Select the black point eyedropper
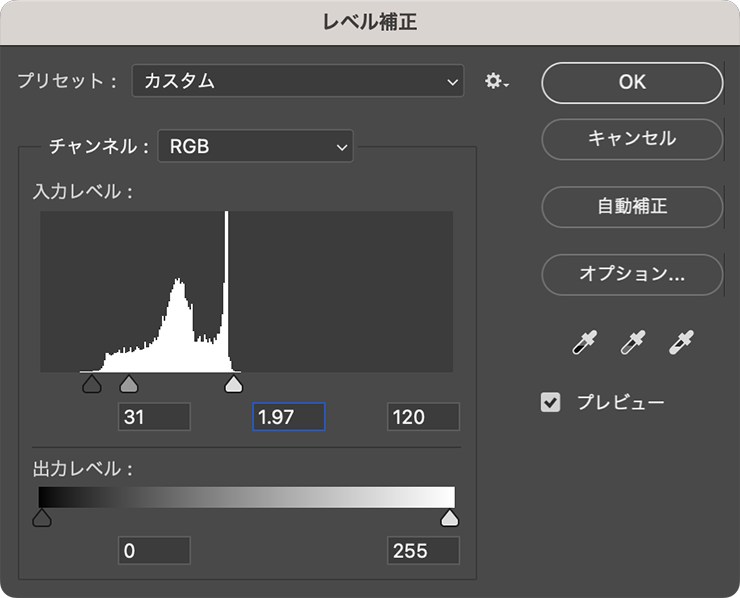This screenshot has width=740, height=598. point(584,343)
